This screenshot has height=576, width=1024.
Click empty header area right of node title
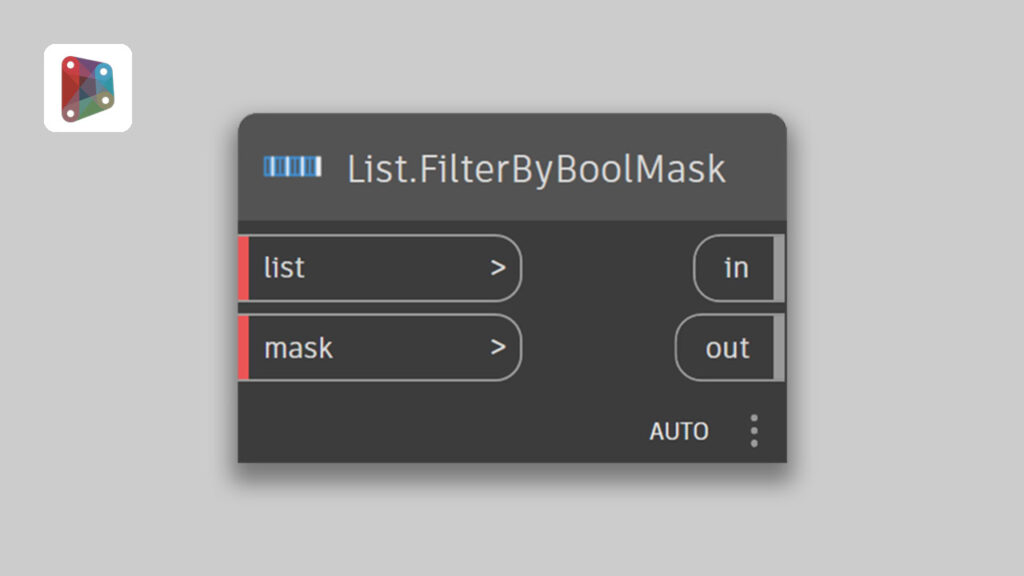[756, 168]
